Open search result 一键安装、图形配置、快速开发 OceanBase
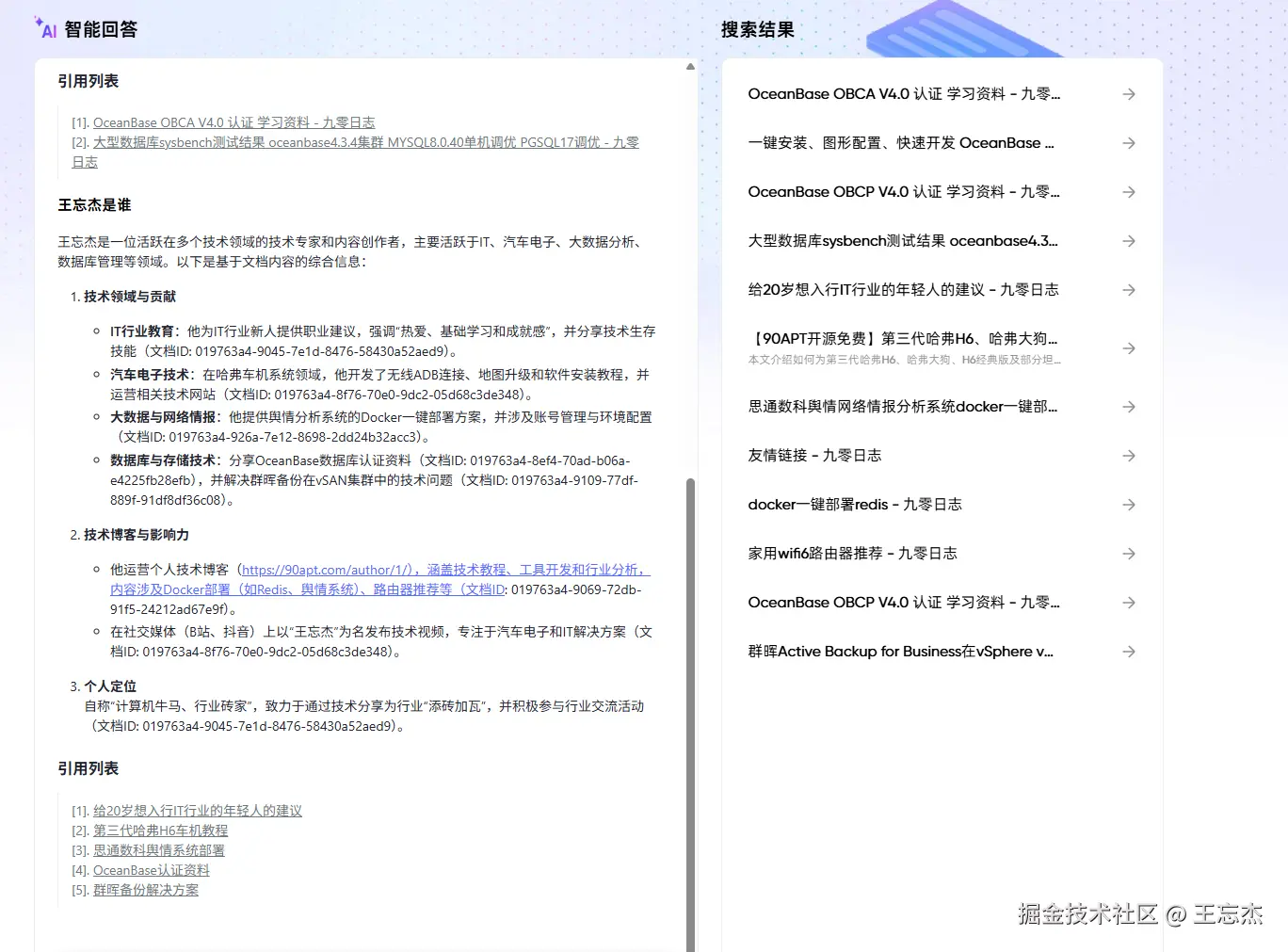1288x952 pixels. point(901,143)
